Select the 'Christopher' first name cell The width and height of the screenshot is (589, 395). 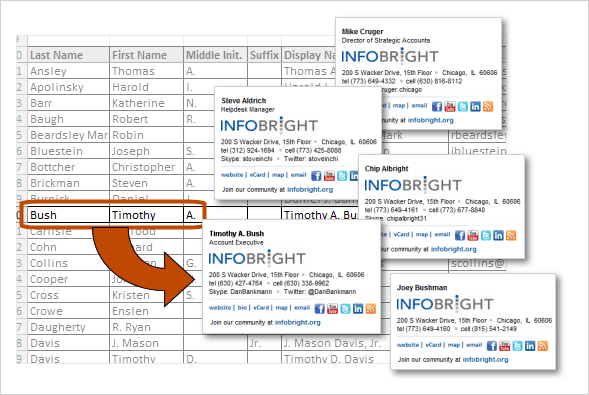[146, 167]
